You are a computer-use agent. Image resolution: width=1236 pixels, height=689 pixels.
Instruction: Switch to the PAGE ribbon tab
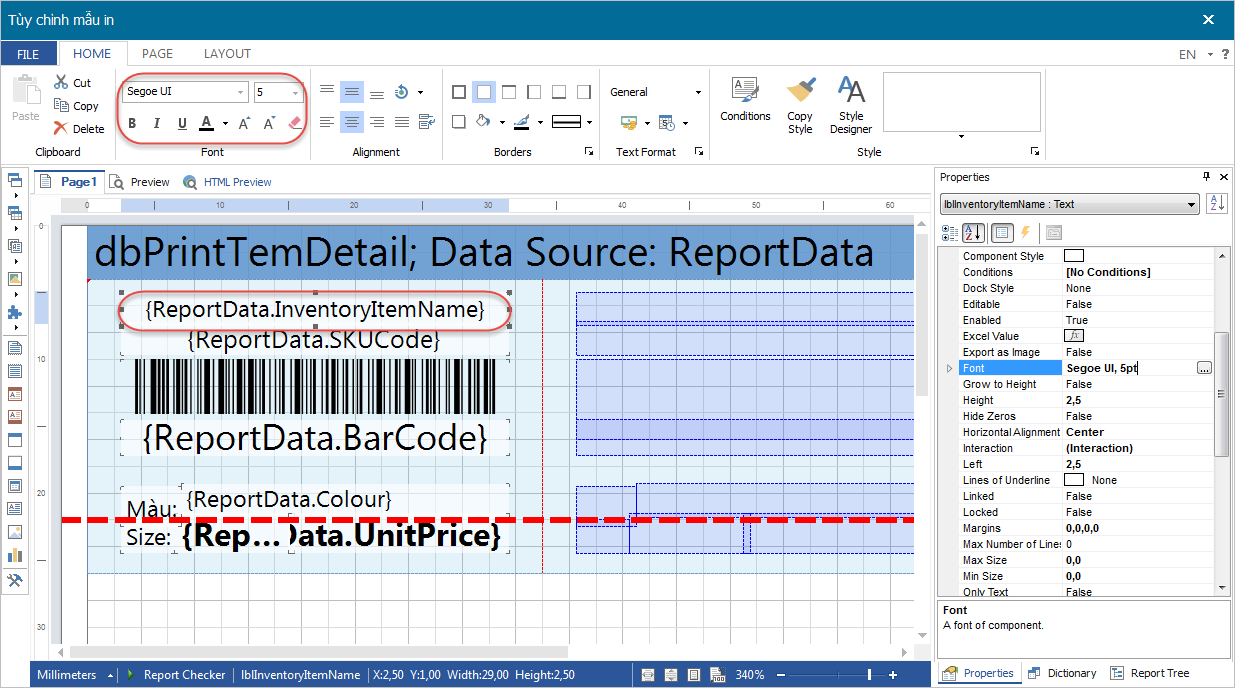pos(157,54)
